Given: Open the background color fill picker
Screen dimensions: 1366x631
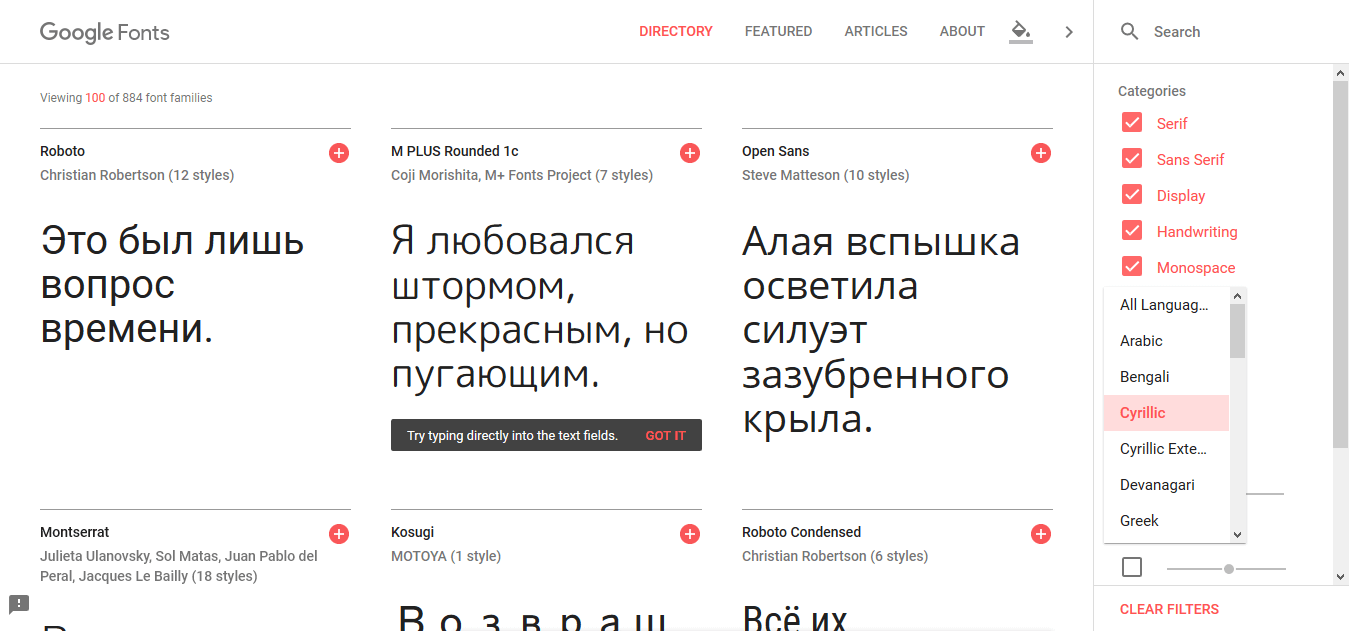Looking at the screenshot, I should [1020, 31].
